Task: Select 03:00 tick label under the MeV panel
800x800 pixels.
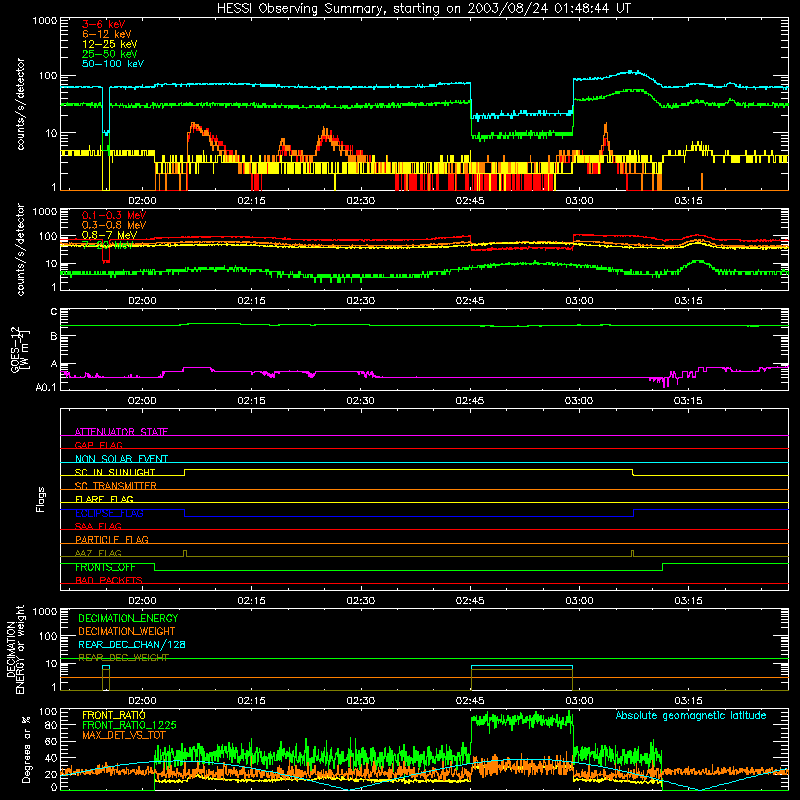Action: point(579,301)
